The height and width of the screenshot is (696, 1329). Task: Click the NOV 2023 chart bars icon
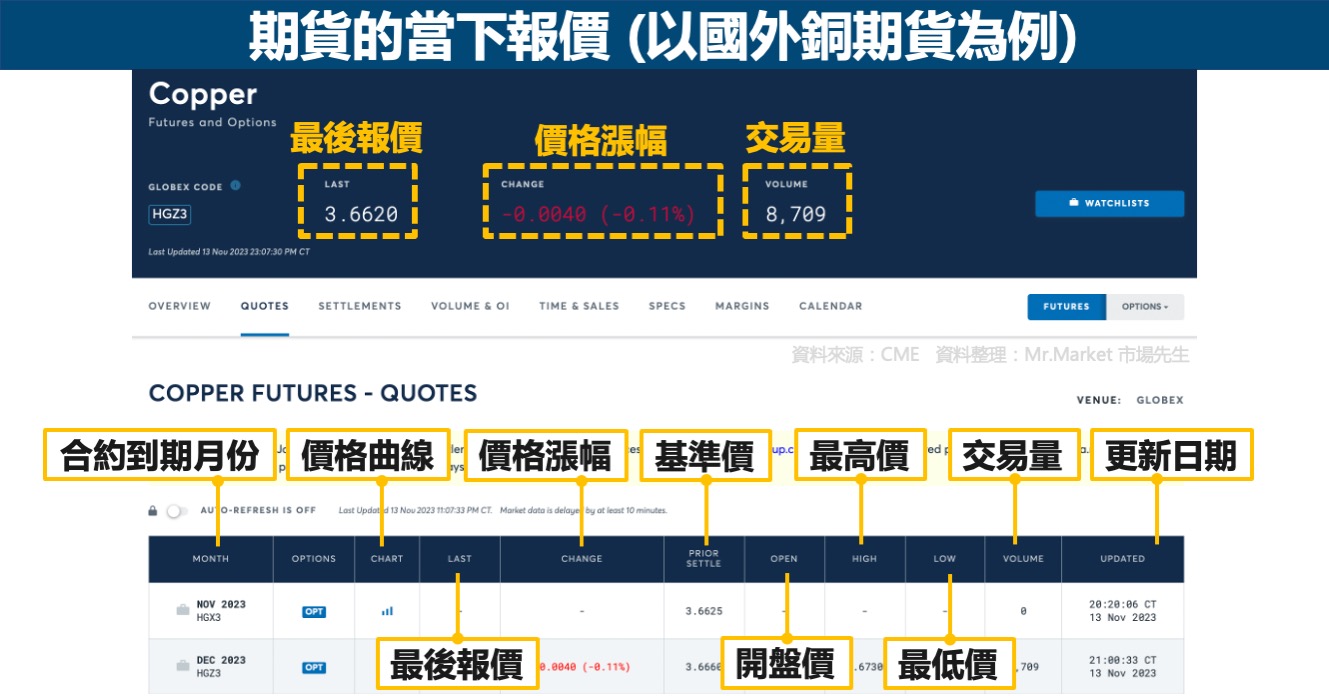pos(387,611)
